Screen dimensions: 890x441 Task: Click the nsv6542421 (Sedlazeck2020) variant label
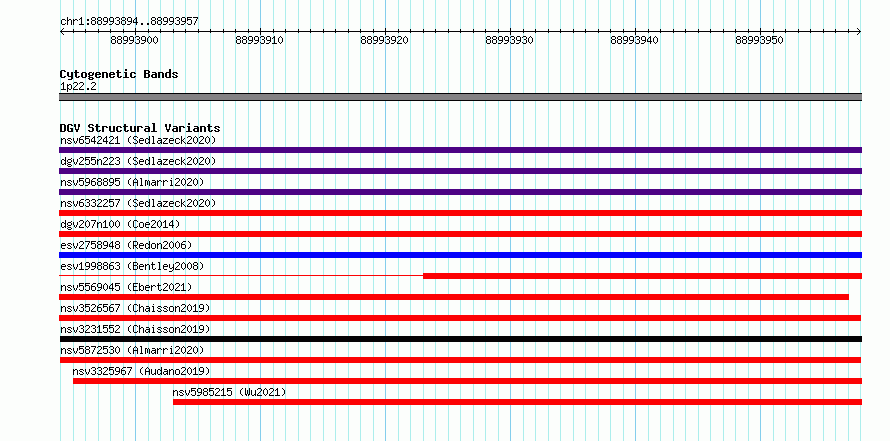(138, 140)
